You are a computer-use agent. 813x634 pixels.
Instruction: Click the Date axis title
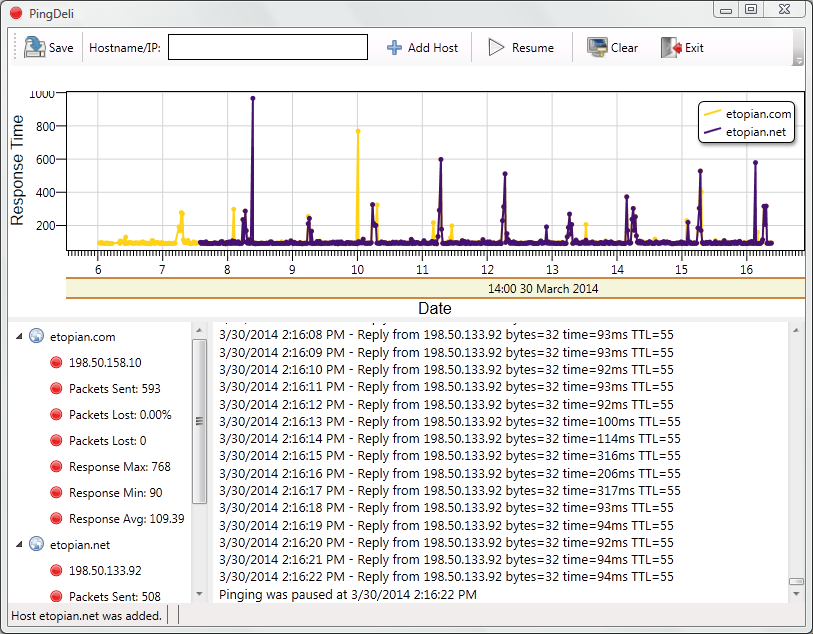tap(434, 308)
